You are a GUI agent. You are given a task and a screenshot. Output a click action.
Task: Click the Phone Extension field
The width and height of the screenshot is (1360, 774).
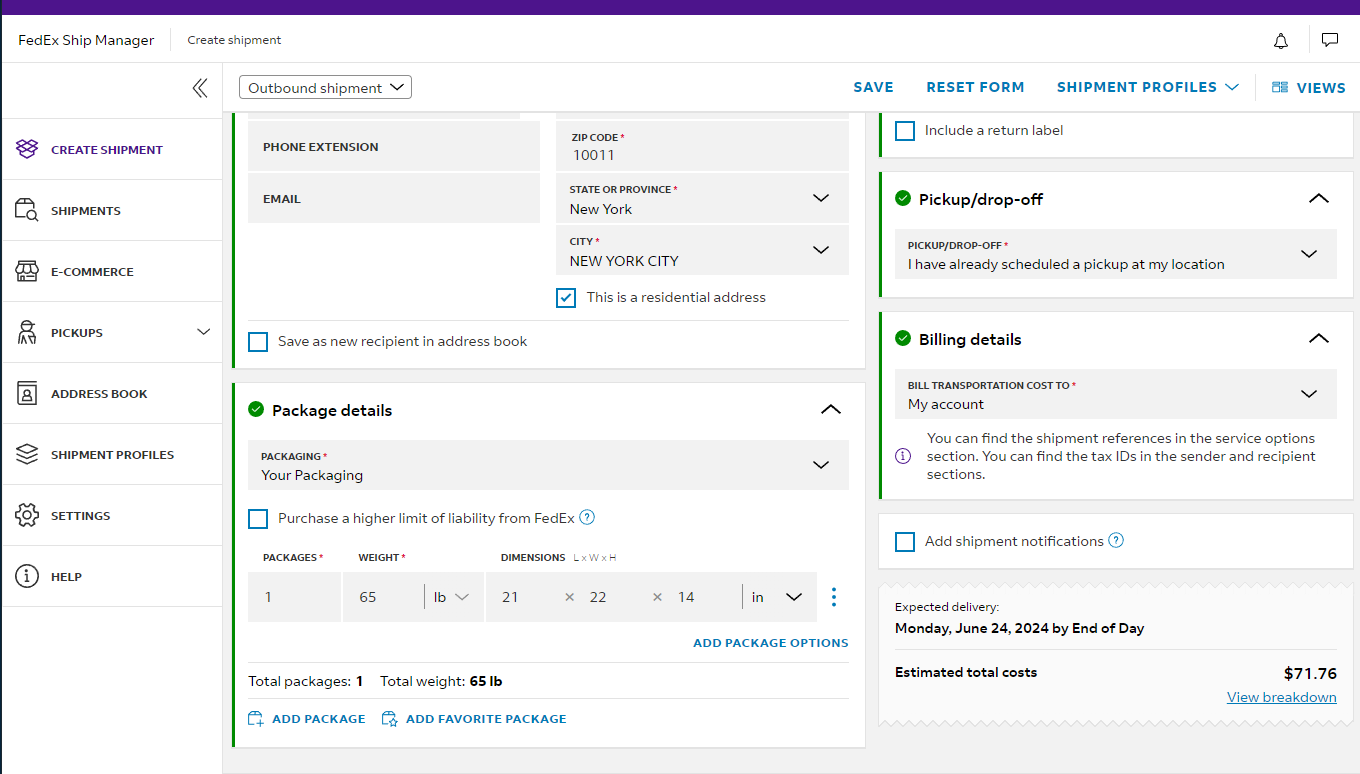click(x=394, y=147)
